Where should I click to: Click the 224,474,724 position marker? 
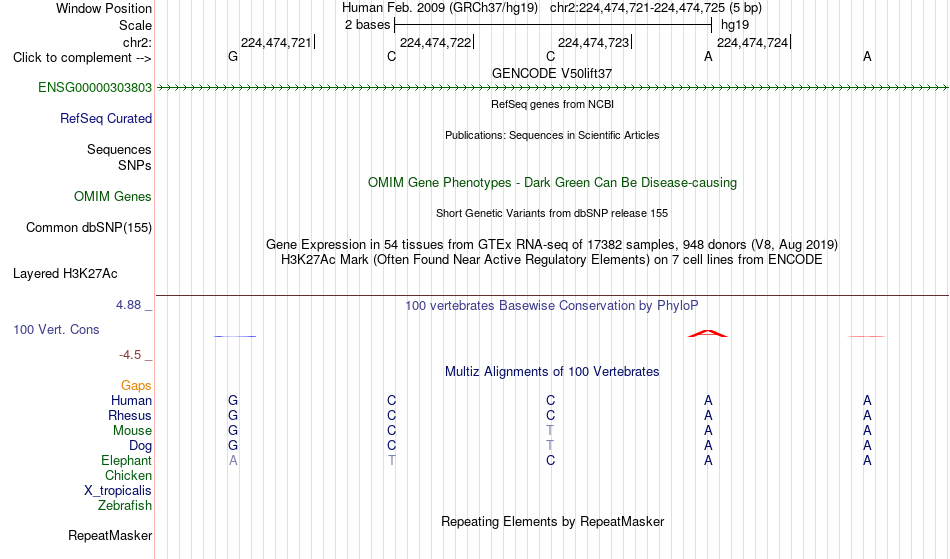(752, 43)
